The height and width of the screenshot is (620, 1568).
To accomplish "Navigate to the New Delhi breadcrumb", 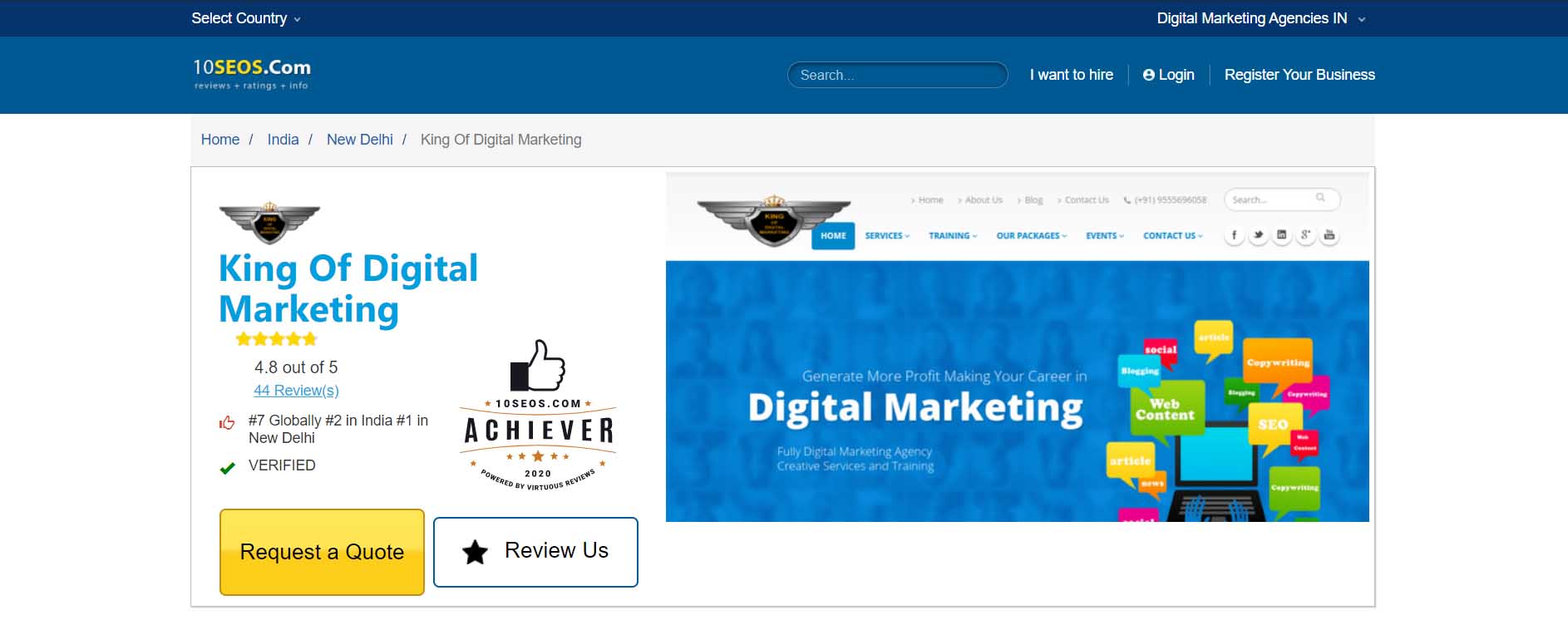I will [x=360, y=140].
